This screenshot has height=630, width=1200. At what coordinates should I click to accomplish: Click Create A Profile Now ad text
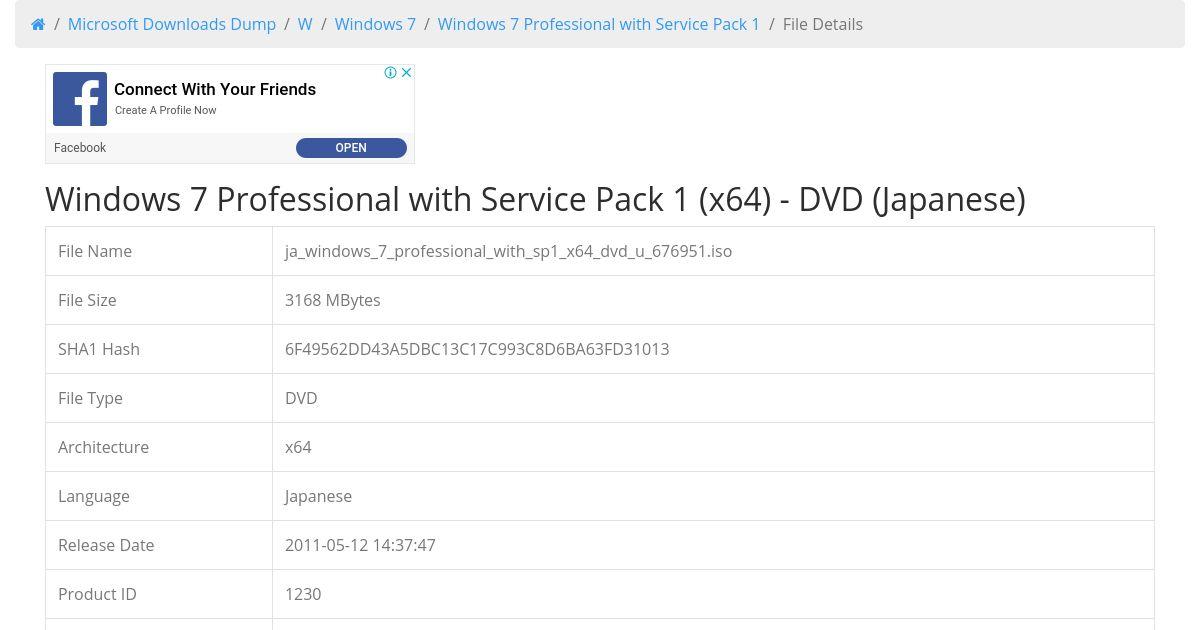click(x=166, y=110)
